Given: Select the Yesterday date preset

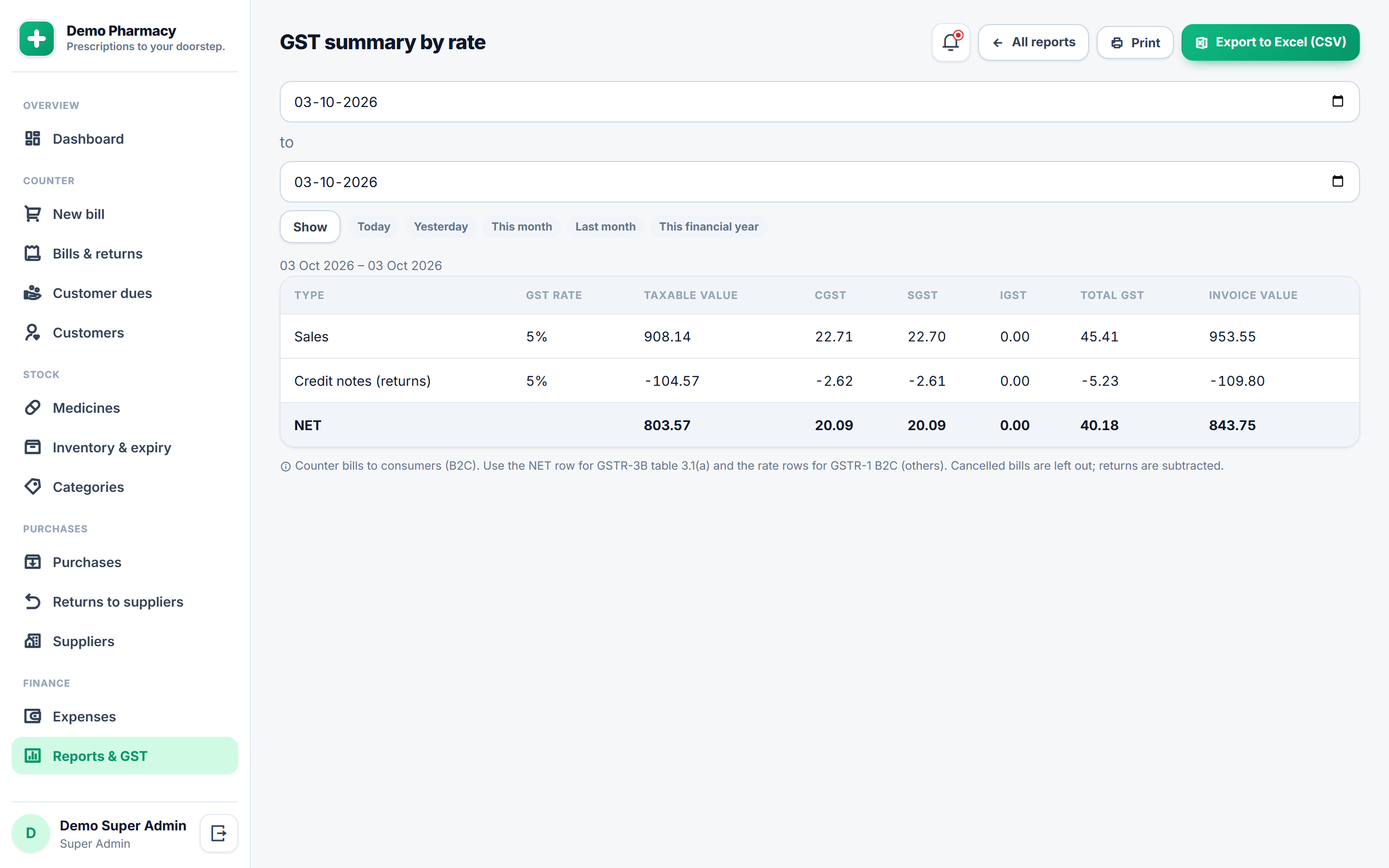Looking at the screenshot, I should [441, 227].
